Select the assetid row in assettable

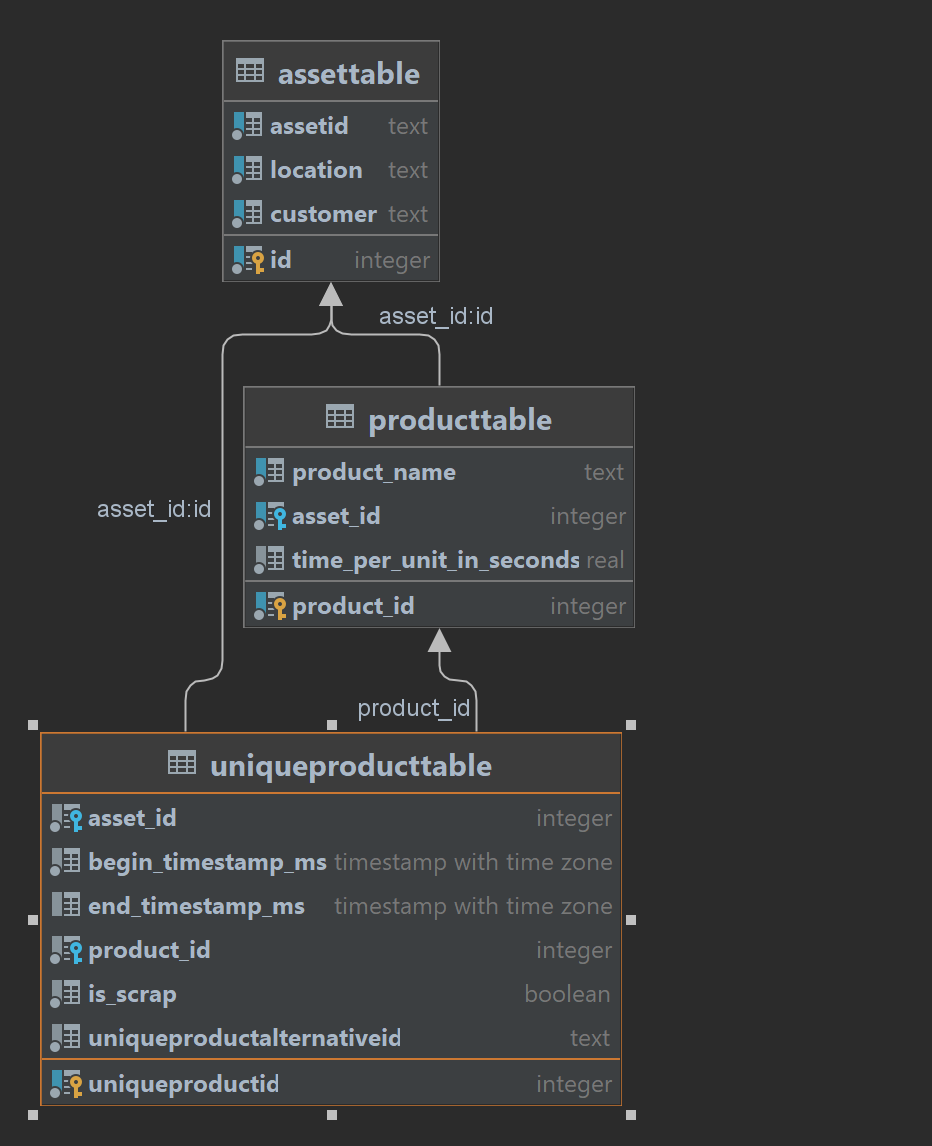point(308,125)
